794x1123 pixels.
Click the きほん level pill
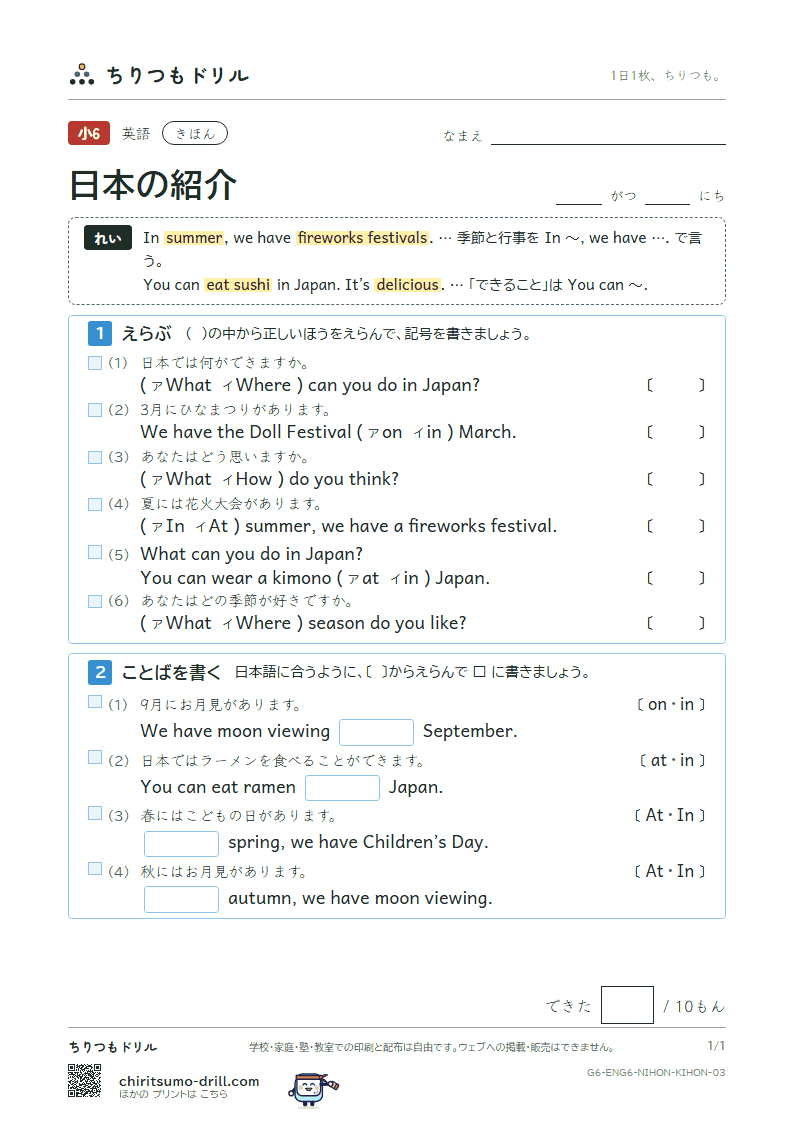[x=195, y=133]
